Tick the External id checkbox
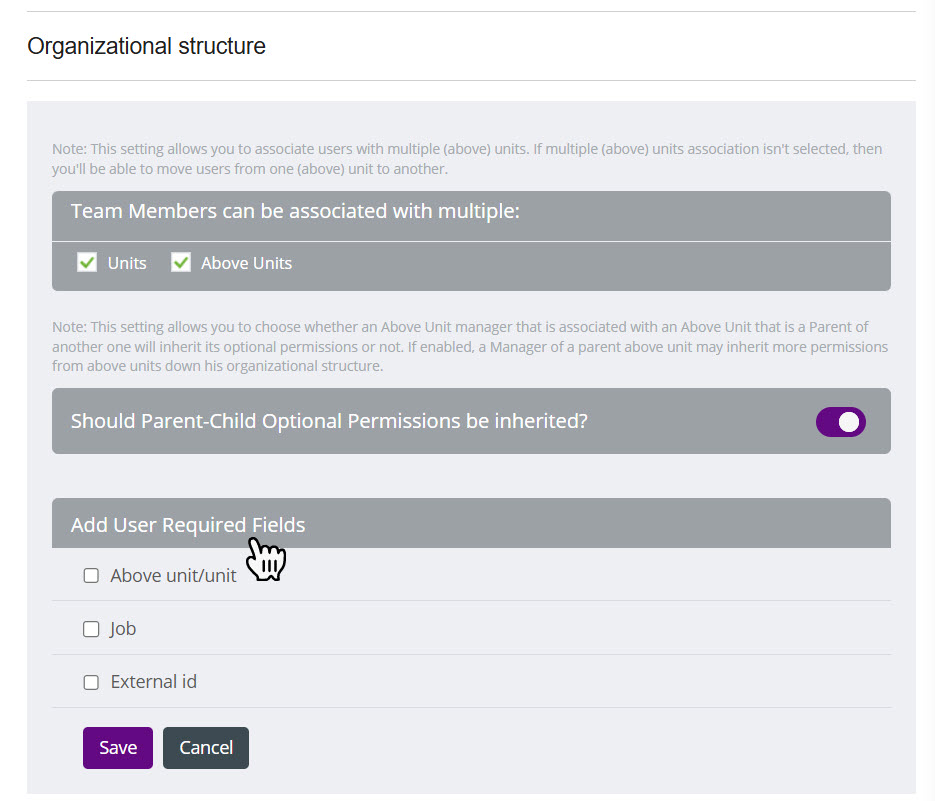Image resolution: width=935 pixels, height=801 pixels. click(x=91, y=682)
